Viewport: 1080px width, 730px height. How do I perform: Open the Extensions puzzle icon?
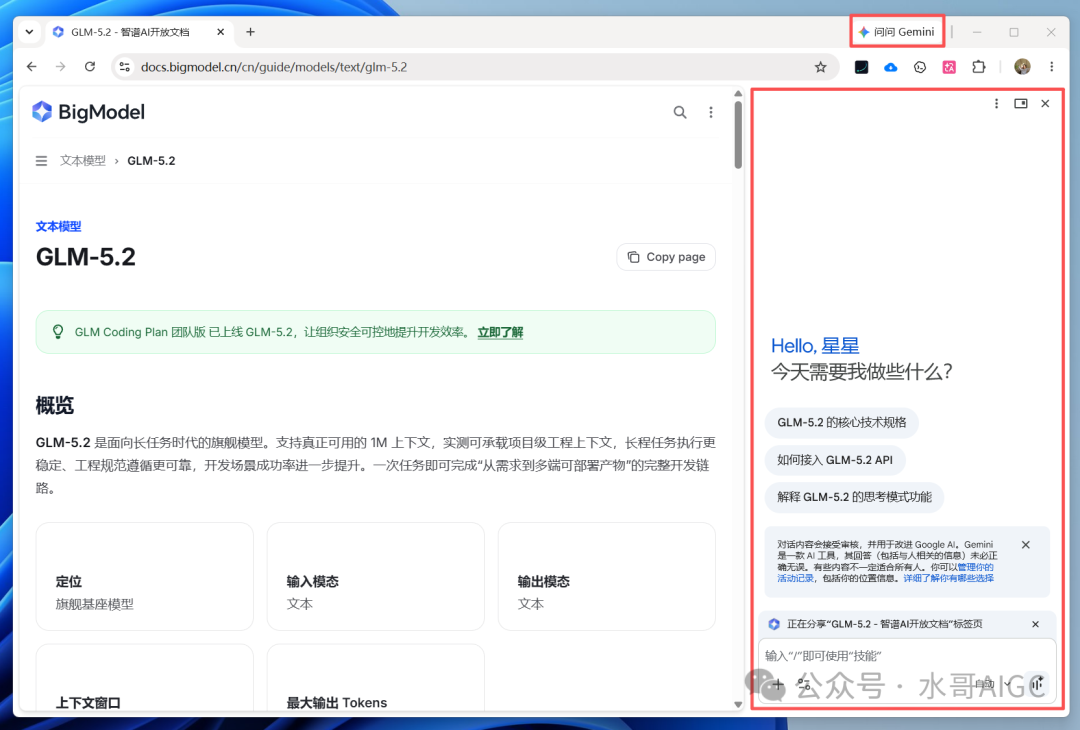(x=979, y=67)
